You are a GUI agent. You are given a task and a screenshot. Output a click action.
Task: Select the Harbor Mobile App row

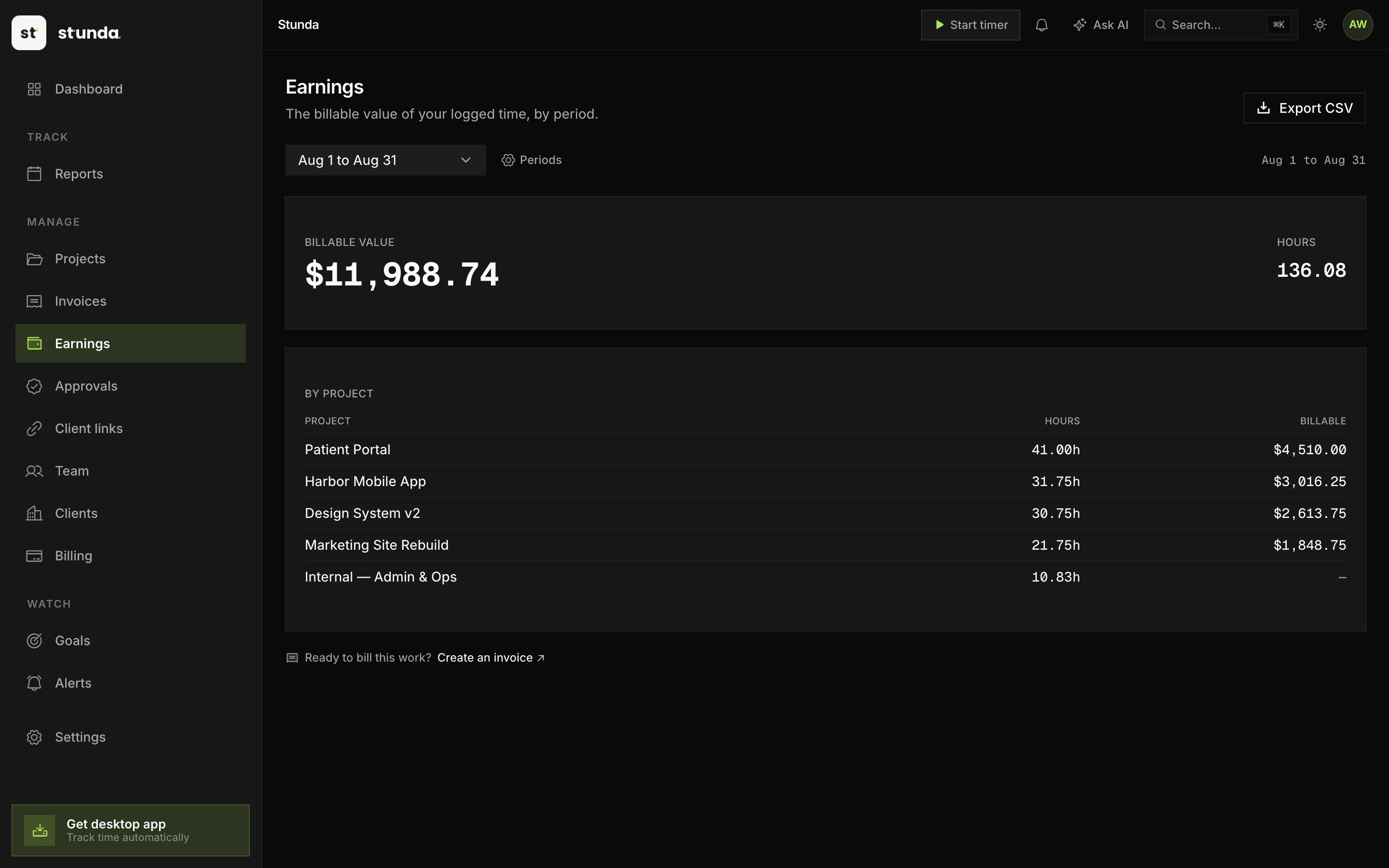point(825,482)
